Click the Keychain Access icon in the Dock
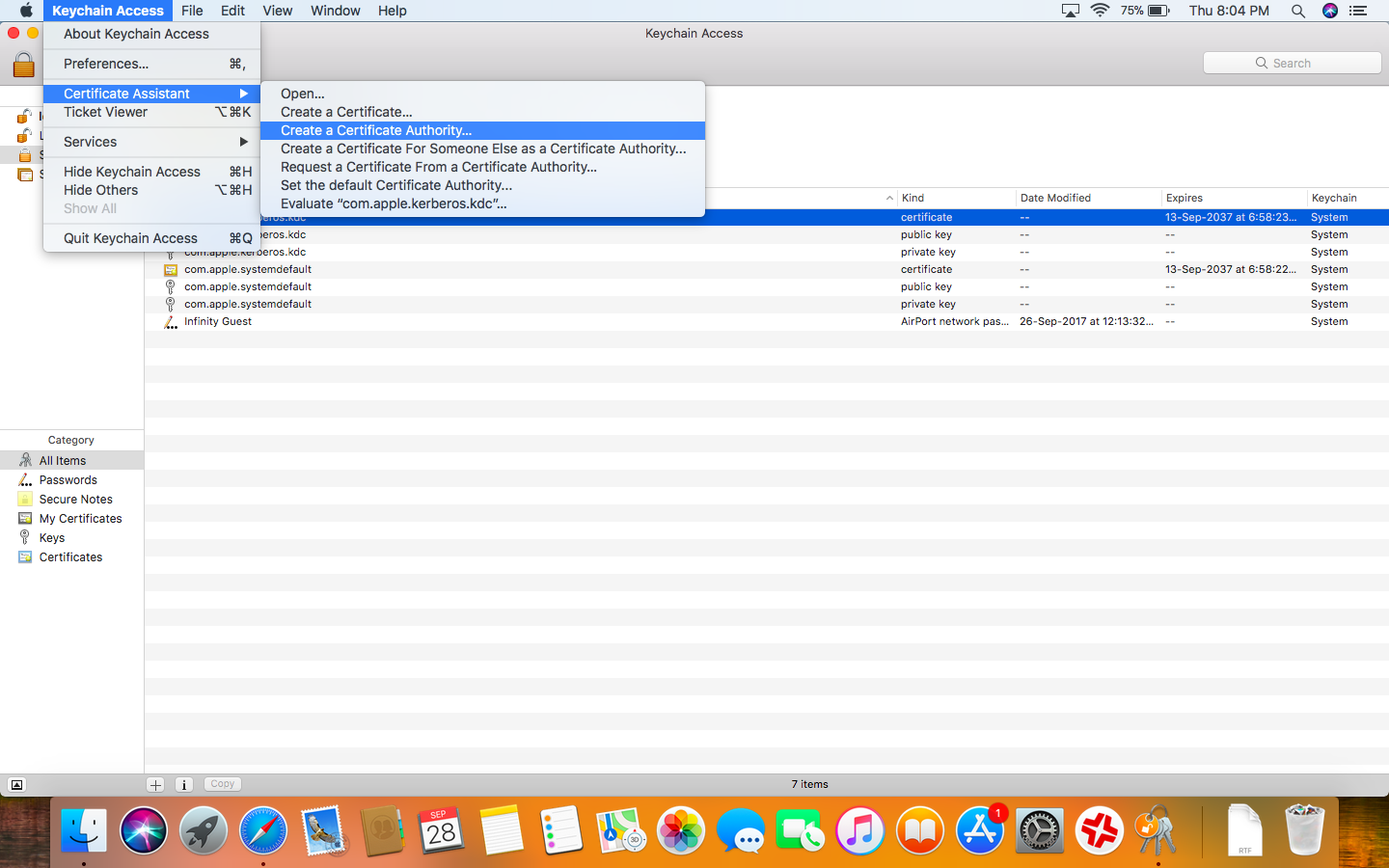Viewport: 1389px width, 868px height. (x=1157, y=830)
